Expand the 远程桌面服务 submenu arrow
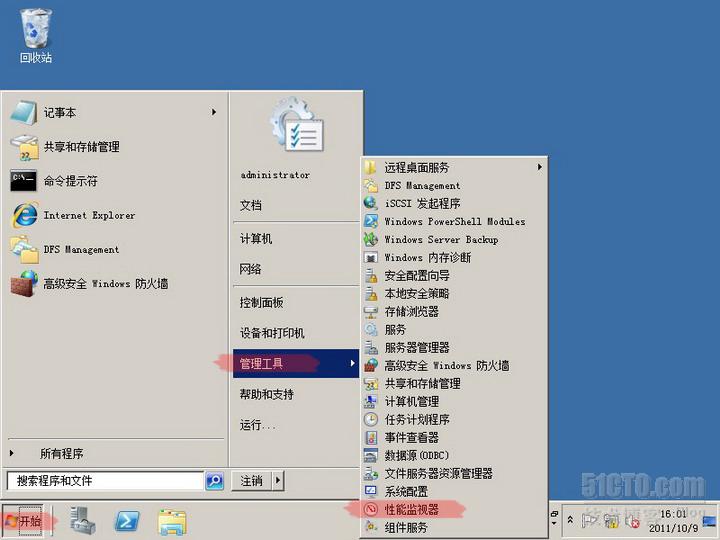 click(x=540, y=167)
